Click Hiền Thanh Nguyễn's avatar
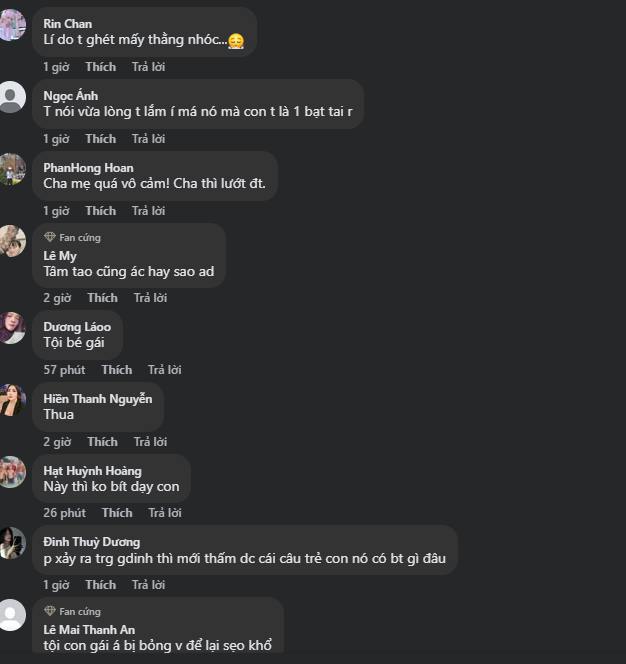Screen dimensions: 626x664 pyautogui.click(x=11, y=400)
